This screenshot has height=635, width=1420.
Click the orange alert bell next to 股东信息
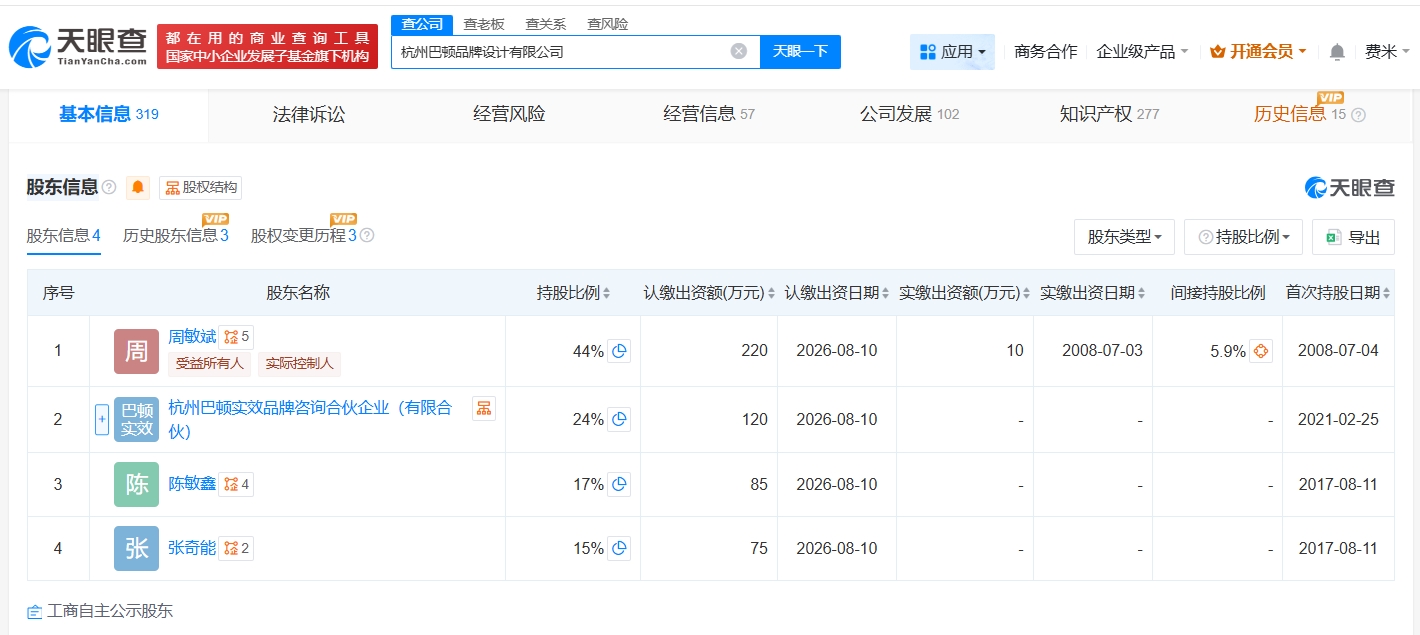[x=138, y=187]
